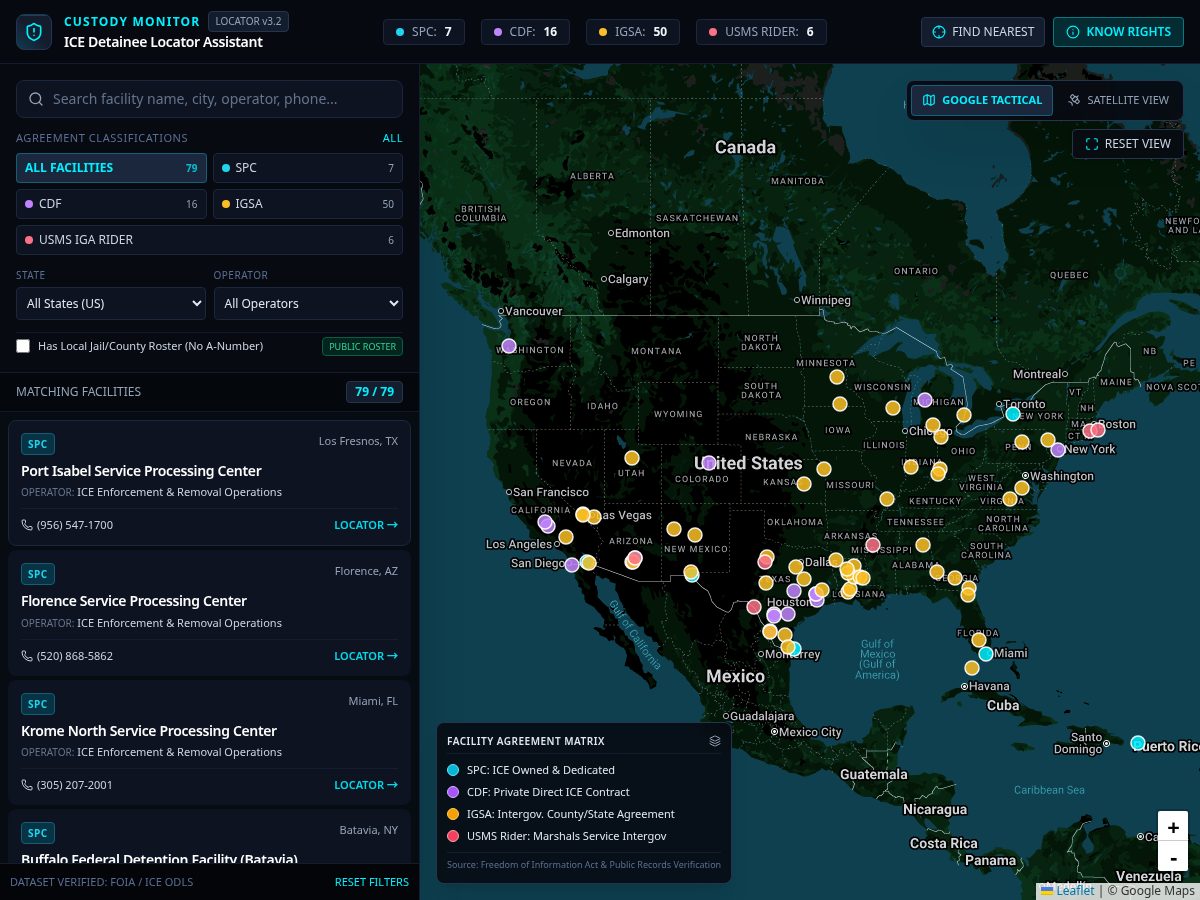This screenshot has height=900, width=1200.
Task: Click the Public Roster badge
Action: tap(362, 347)
